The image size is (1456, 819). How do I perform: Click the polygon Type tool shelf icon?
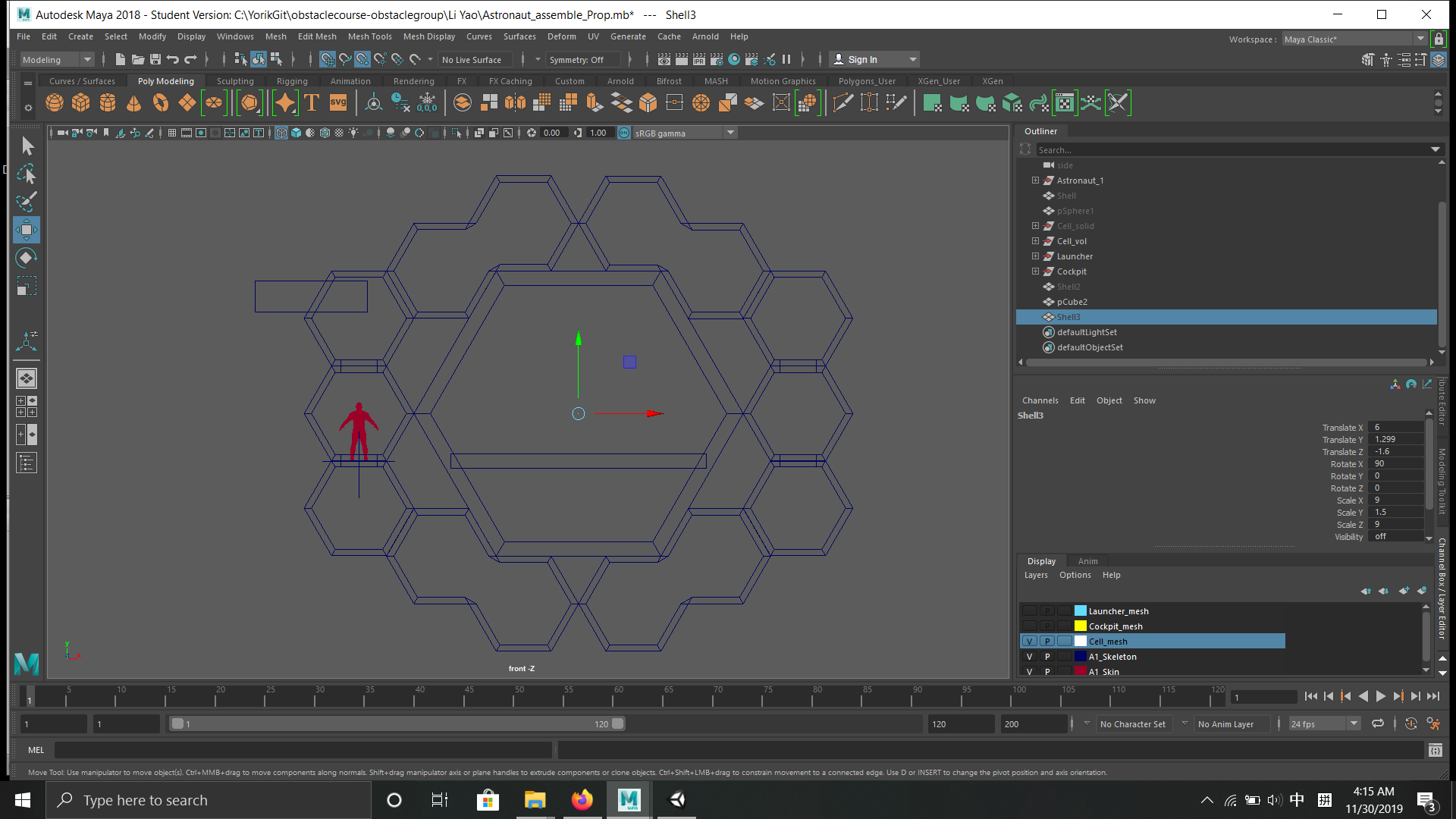click(312, 103)
